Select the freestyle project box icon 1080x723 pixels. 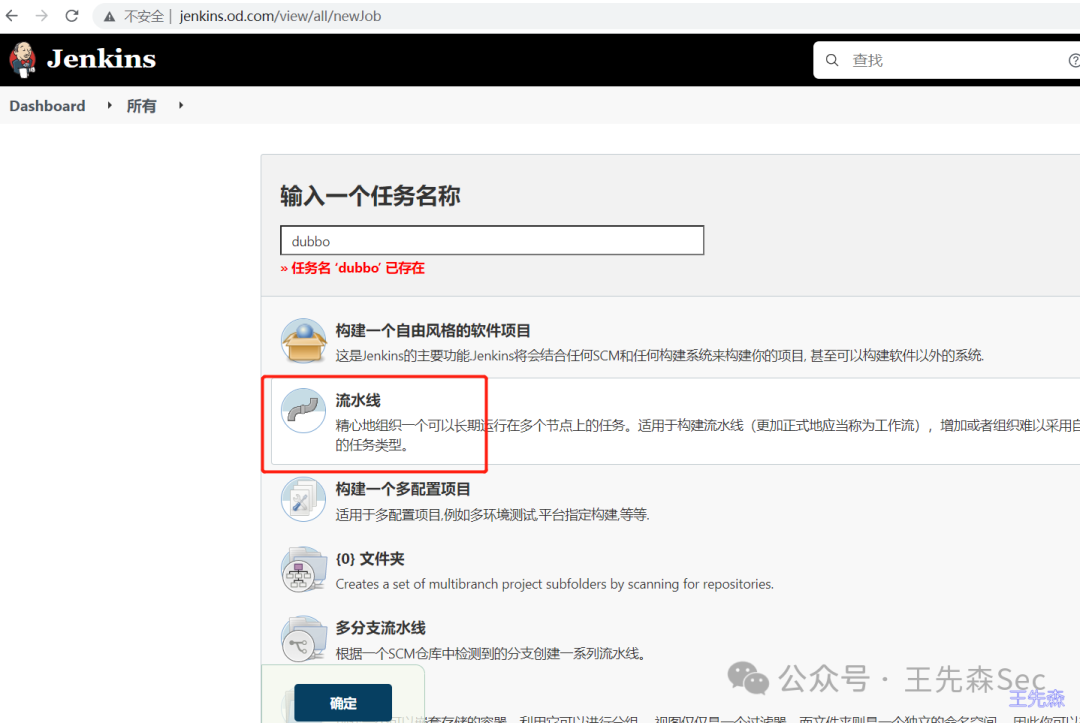(x=303, y=340)
